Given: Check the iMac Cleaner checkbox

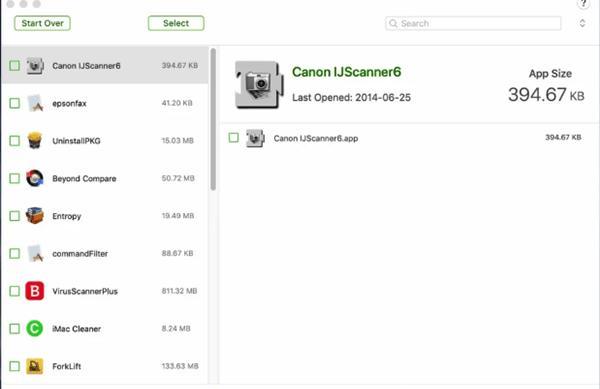Looking at the screenshot, I should click(15, 329).
